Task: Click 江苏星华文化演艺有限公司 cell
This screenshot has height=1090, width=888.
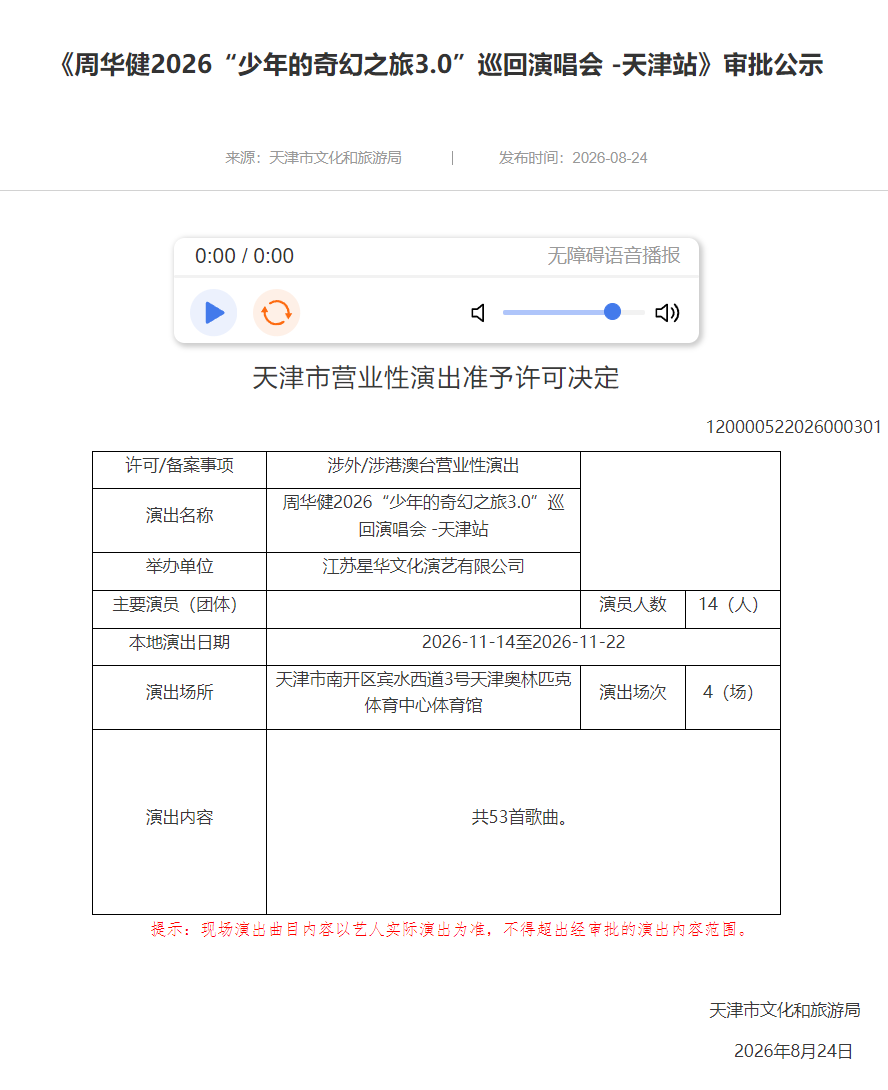Action: 423,571
